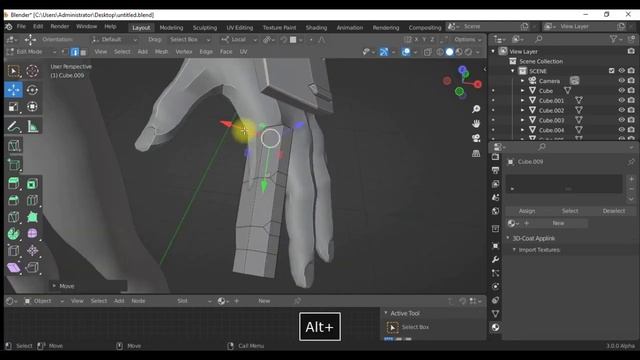The height and width of the screenshot is (360, 640).
Task: Click the red X axis on navigation gizmo
Action: tap(478, 84)
